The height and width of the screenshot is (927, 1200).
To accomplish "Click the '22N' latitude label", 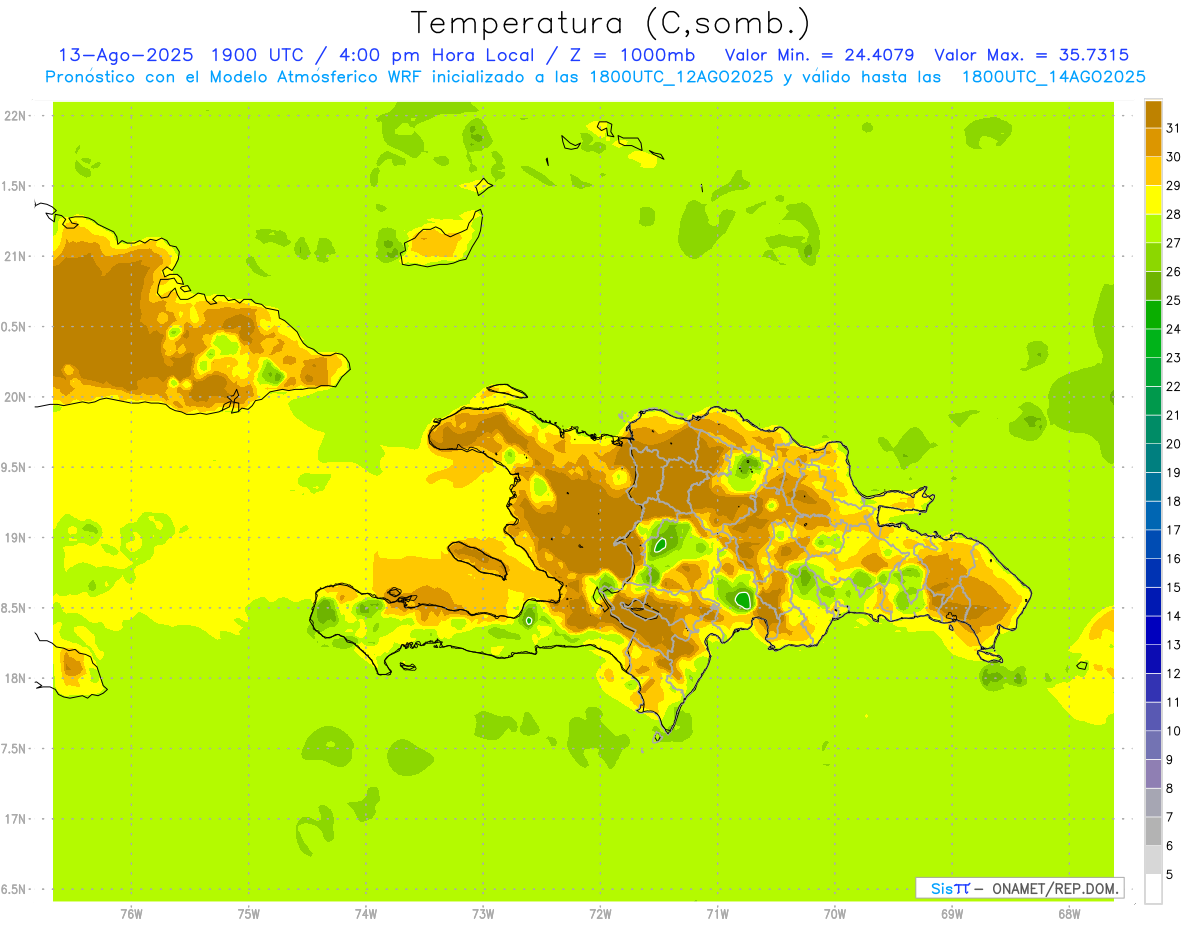I will point(16,116).
